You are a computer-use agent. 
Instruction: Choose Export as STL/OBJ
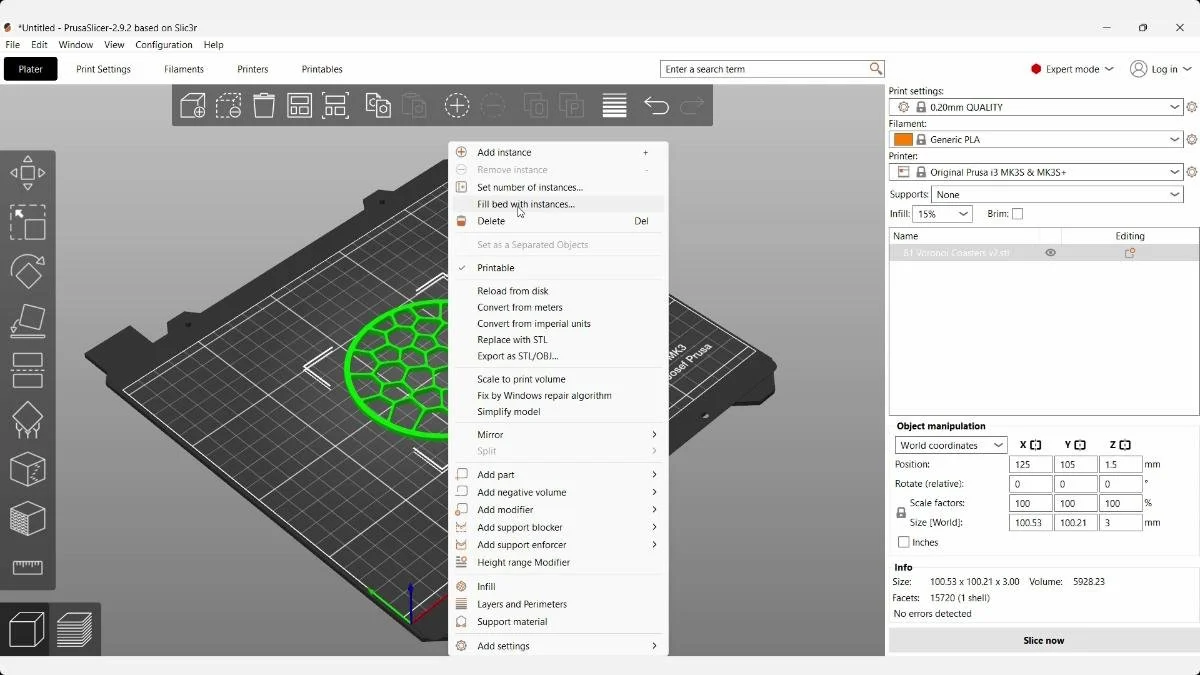point(557,356)
